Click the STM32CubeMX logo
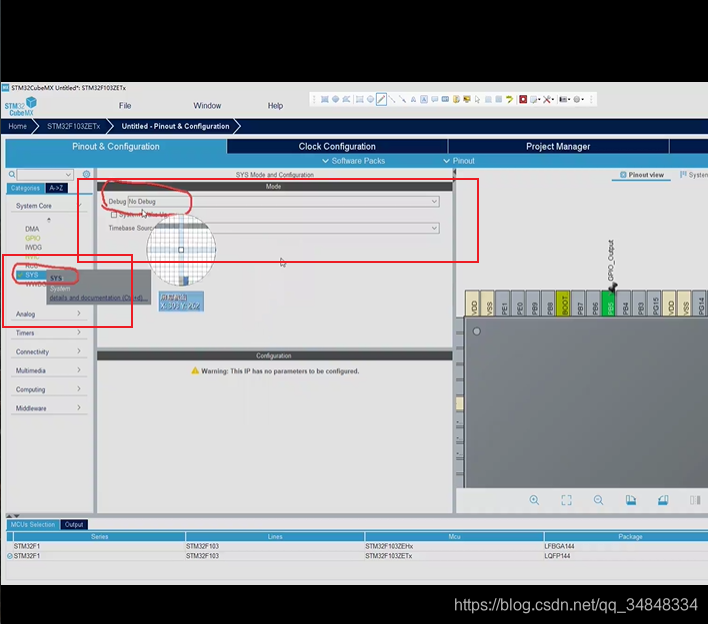Viewport: 708px width, 624px height. pos(20,106)
